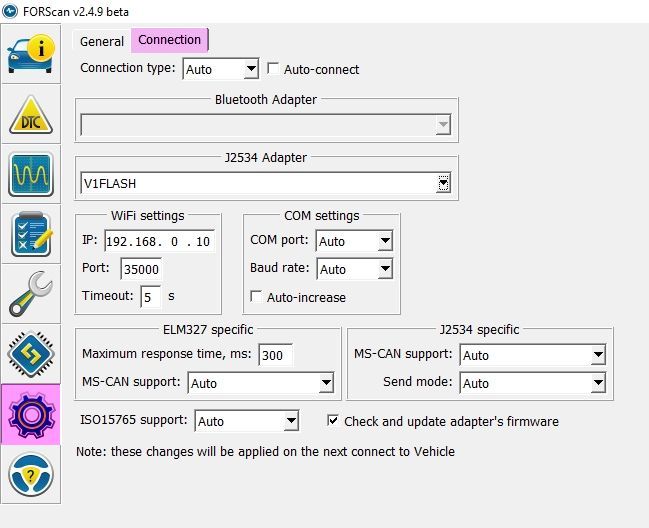649x528 pixels.
Task: Expand J2534 specific MS-CAN support dropdown
Action: pos(533,355)
